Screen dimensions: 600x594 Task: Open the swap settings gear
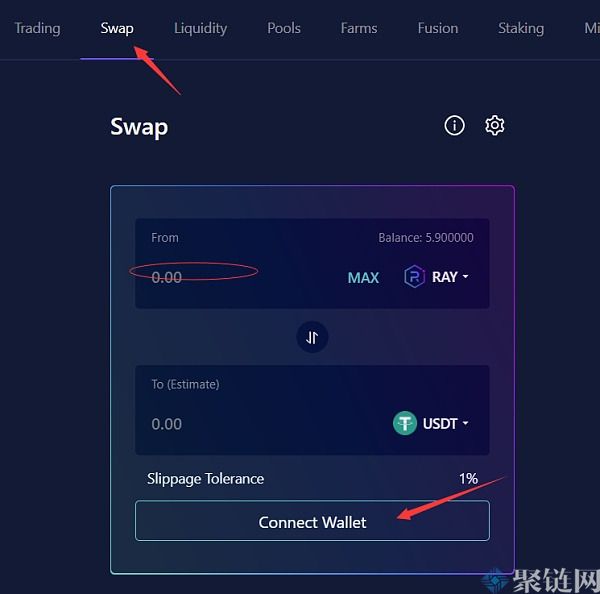pyautogui.click(x=494, y=125)
